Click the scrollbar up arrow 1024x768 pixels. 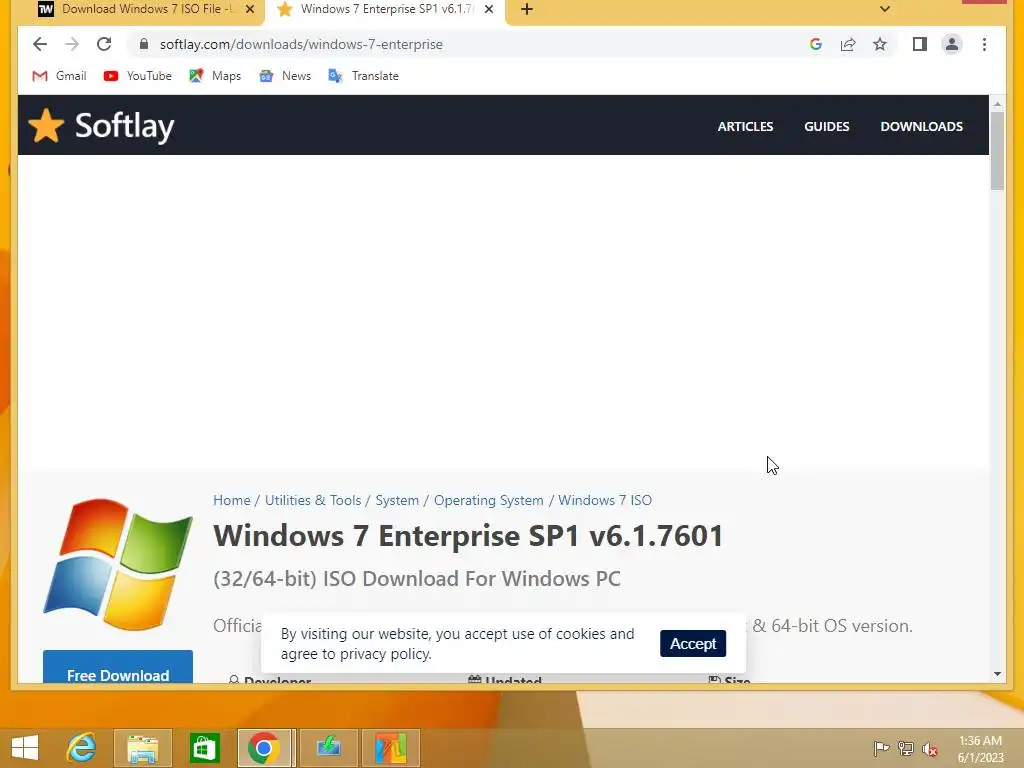pos(997,103)
